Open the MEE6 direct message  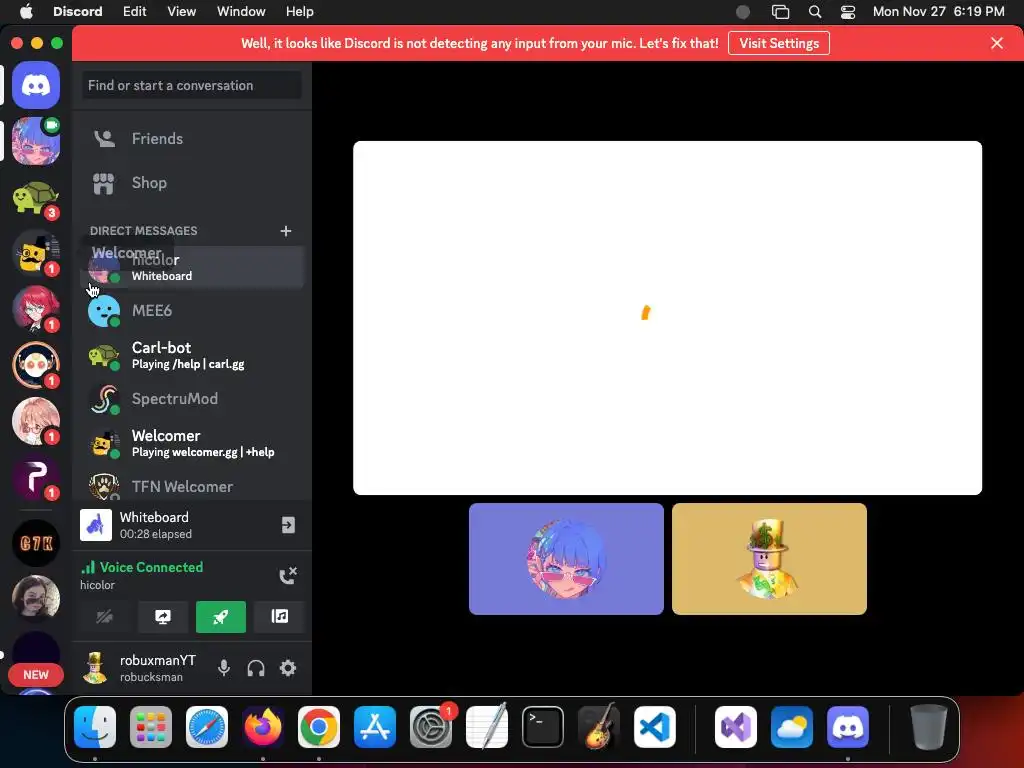192,311
